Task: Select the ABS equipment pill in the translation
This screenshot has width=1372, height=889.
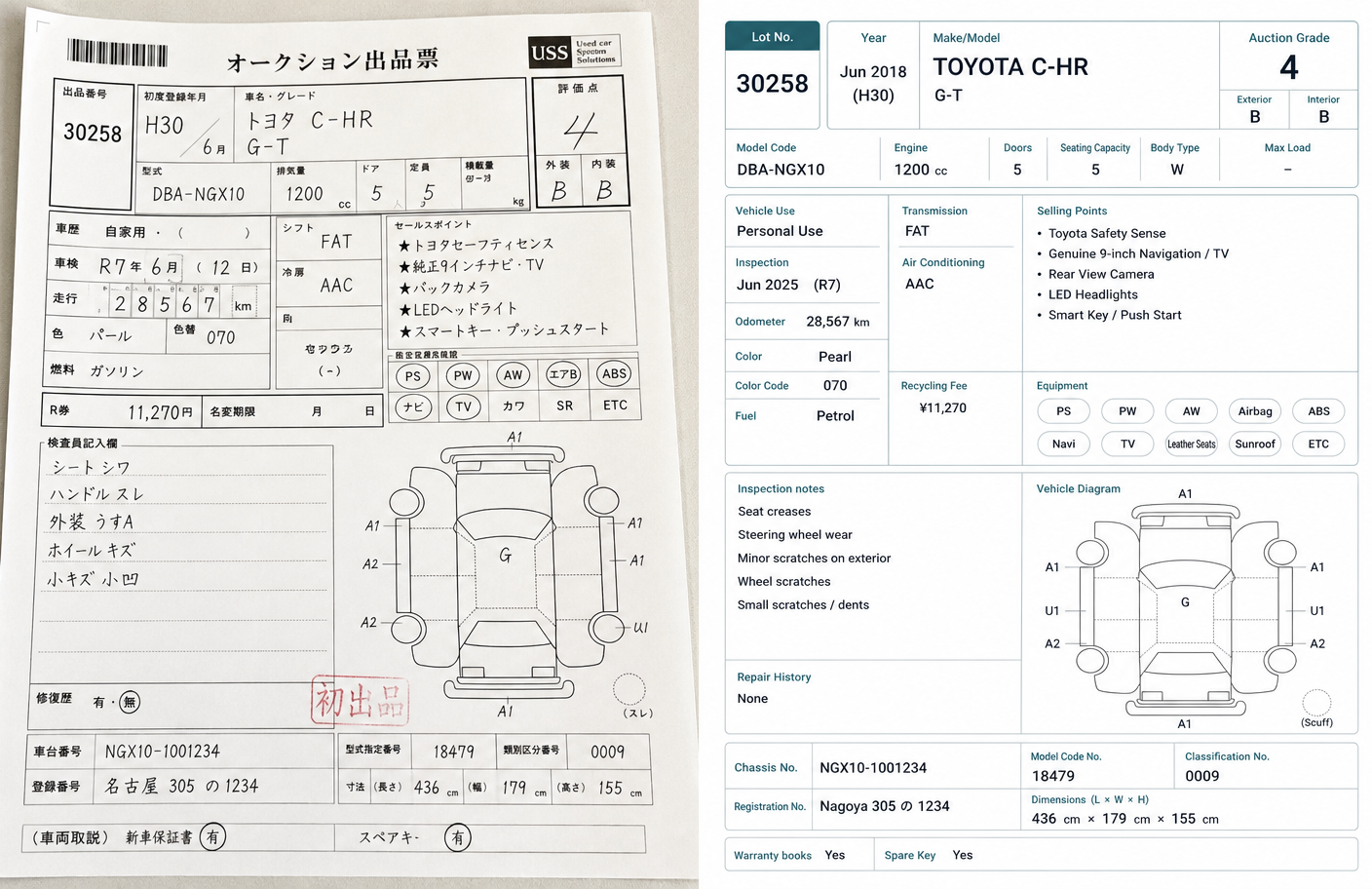Action: click(x=1318, y=411)
